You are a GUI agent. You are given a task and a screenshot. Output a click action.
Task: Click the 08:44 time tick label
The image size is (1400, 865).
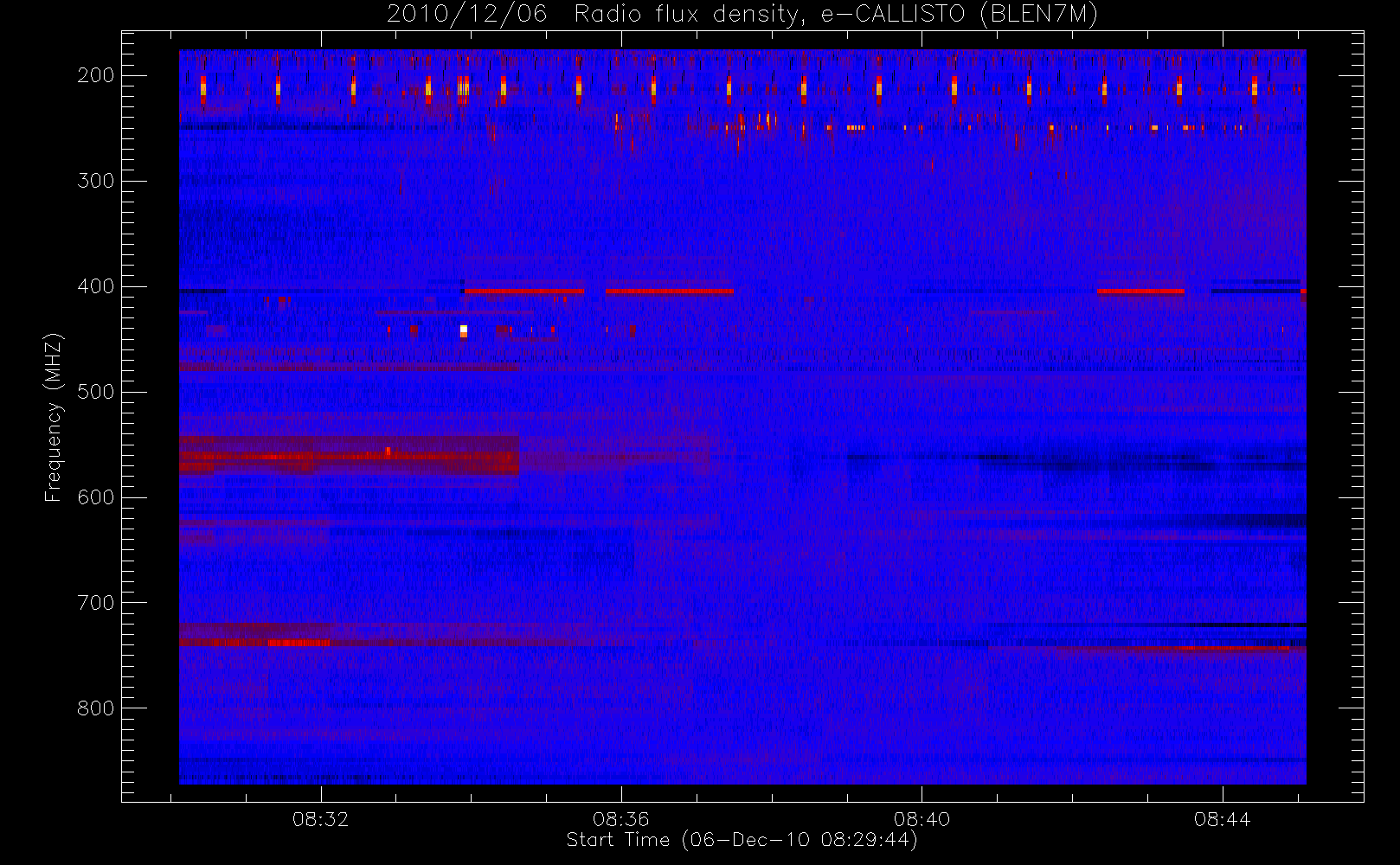tap(1222, 819)
